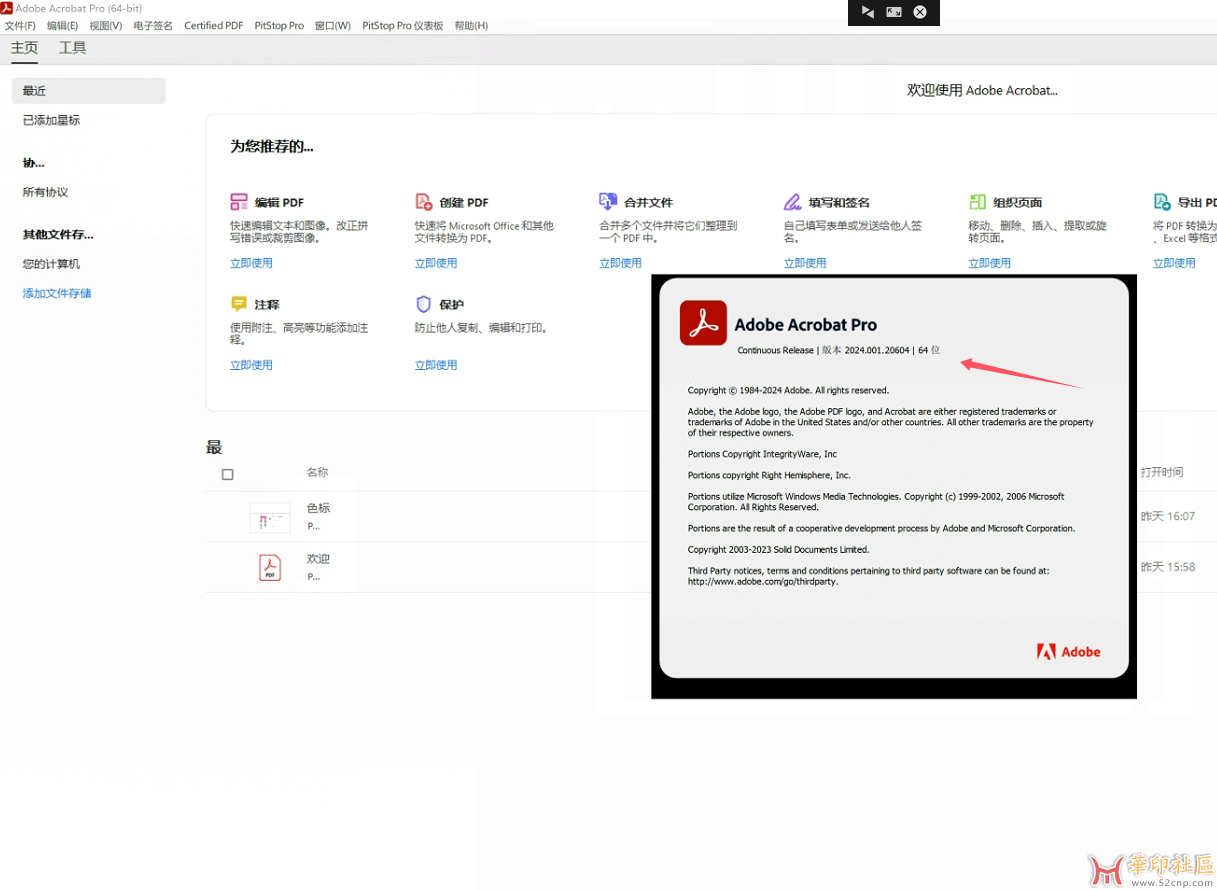
Task: Click the 昨天 15:58 open time
Action: [x=1168, y=567]
